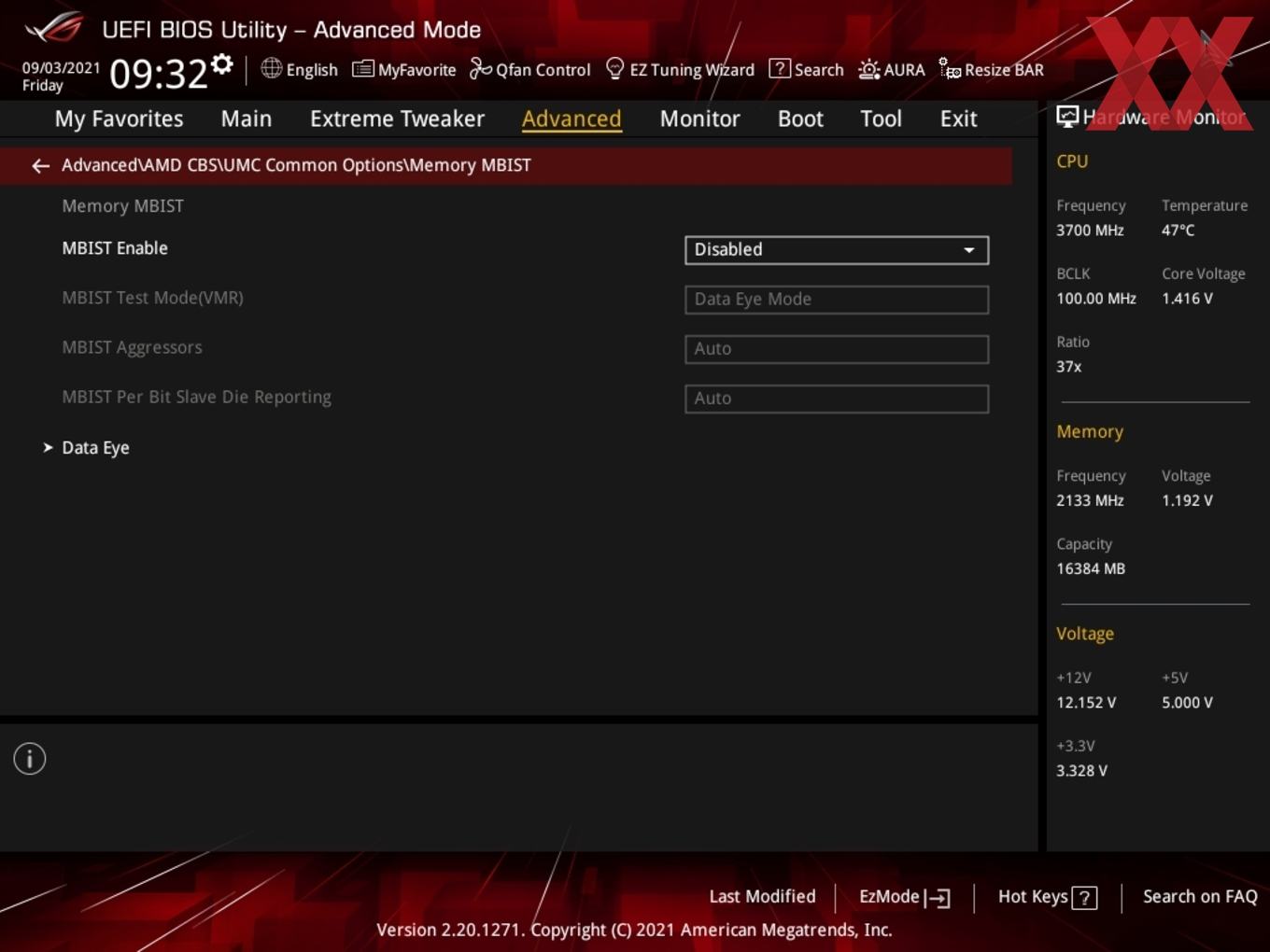
Task: Click +12V reading 12.152 V
Action: (1086, 703)
